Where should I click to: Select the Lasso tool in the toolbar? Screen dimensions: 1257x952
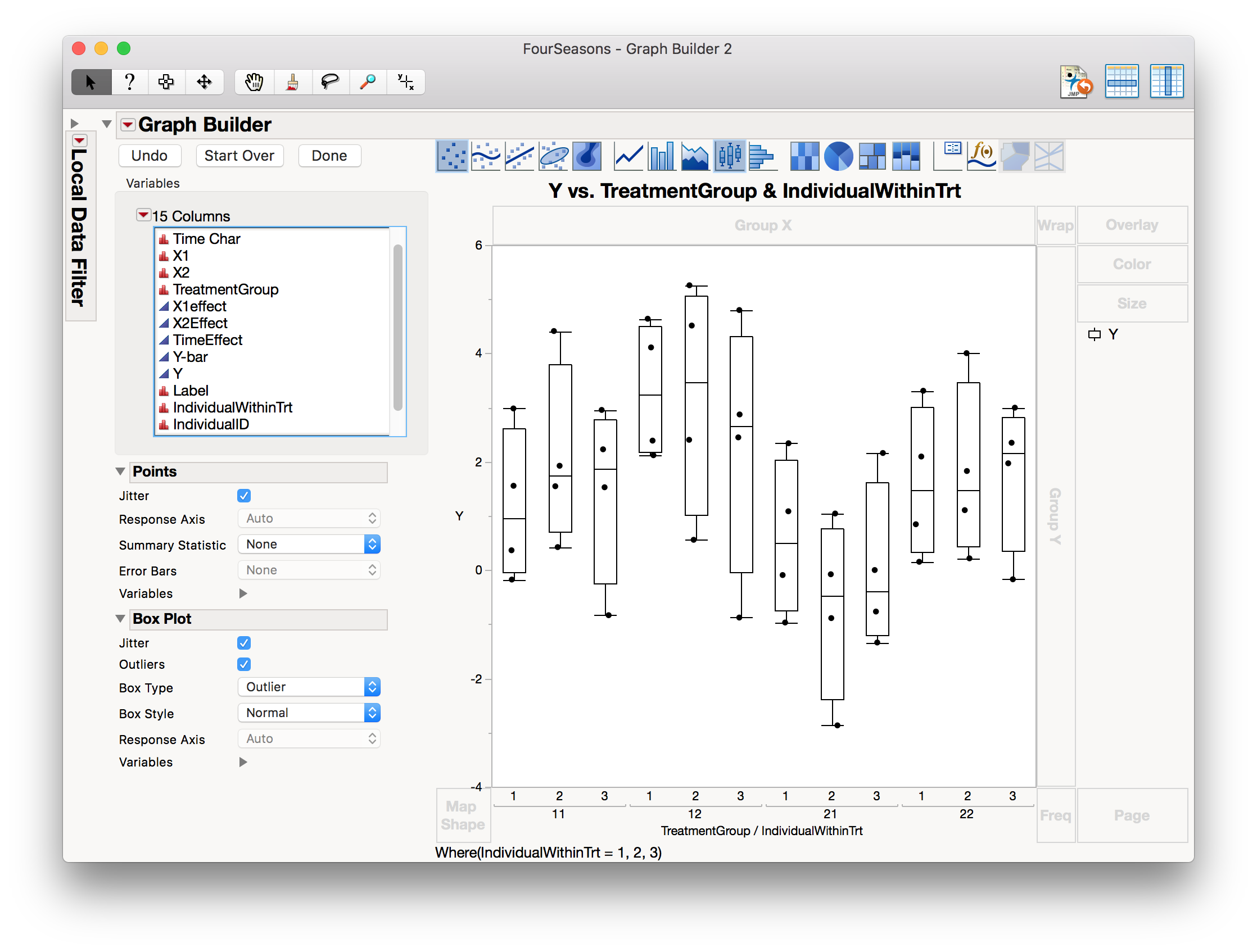tap(330, 82)
